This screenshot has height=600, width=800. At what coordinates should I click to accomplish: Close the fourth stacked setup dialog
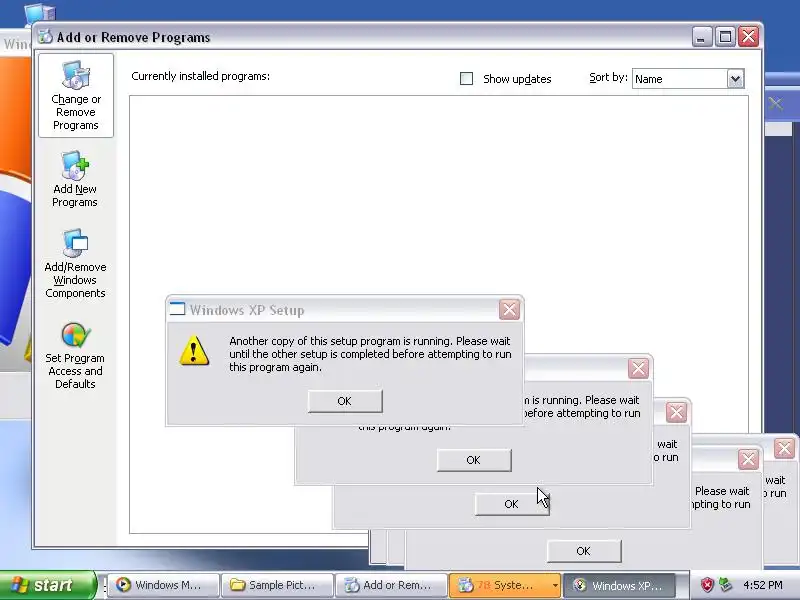point(748,460)
